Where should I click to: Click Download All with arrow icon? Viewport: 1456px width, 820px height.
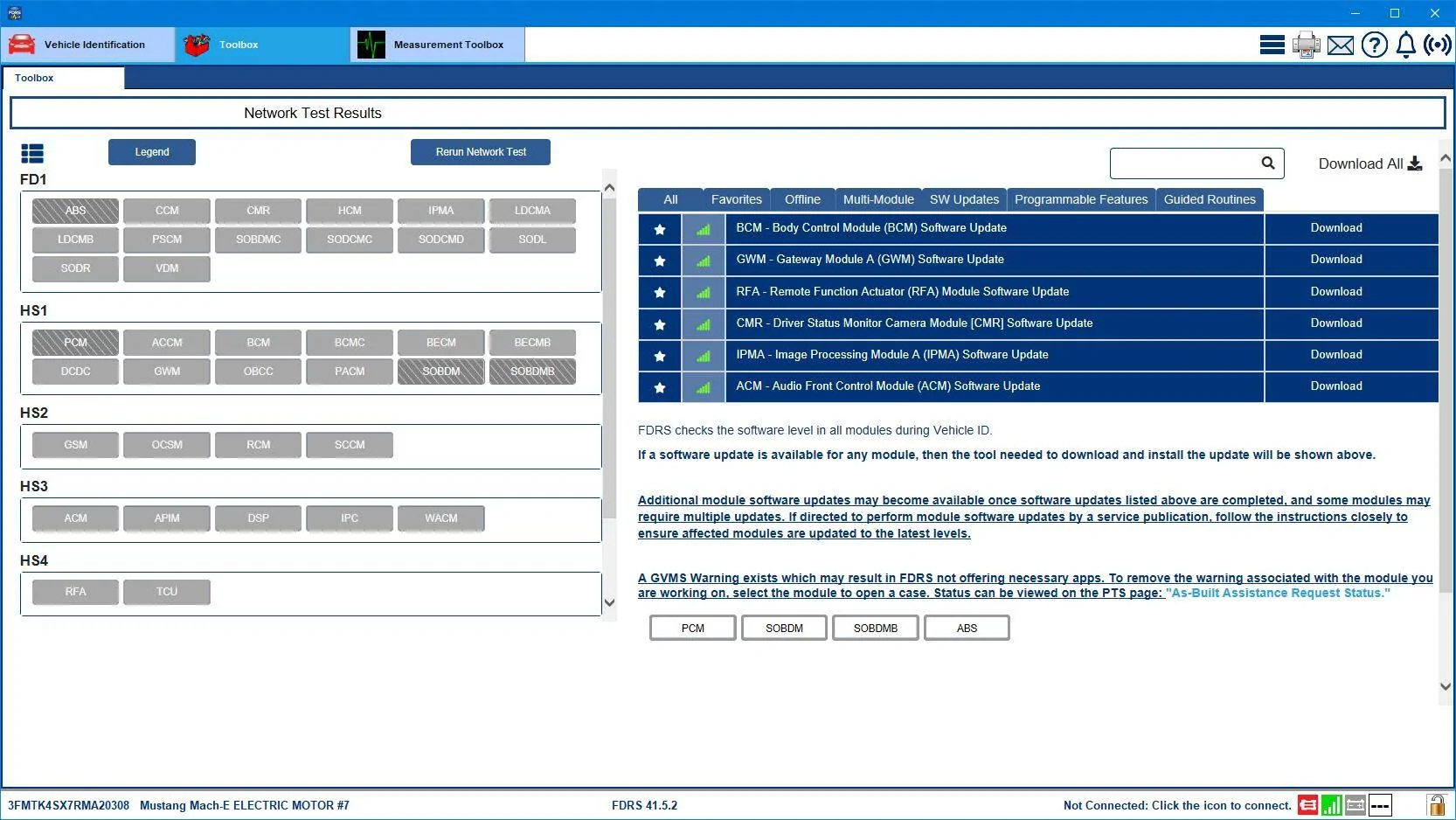pos(1369,163)
